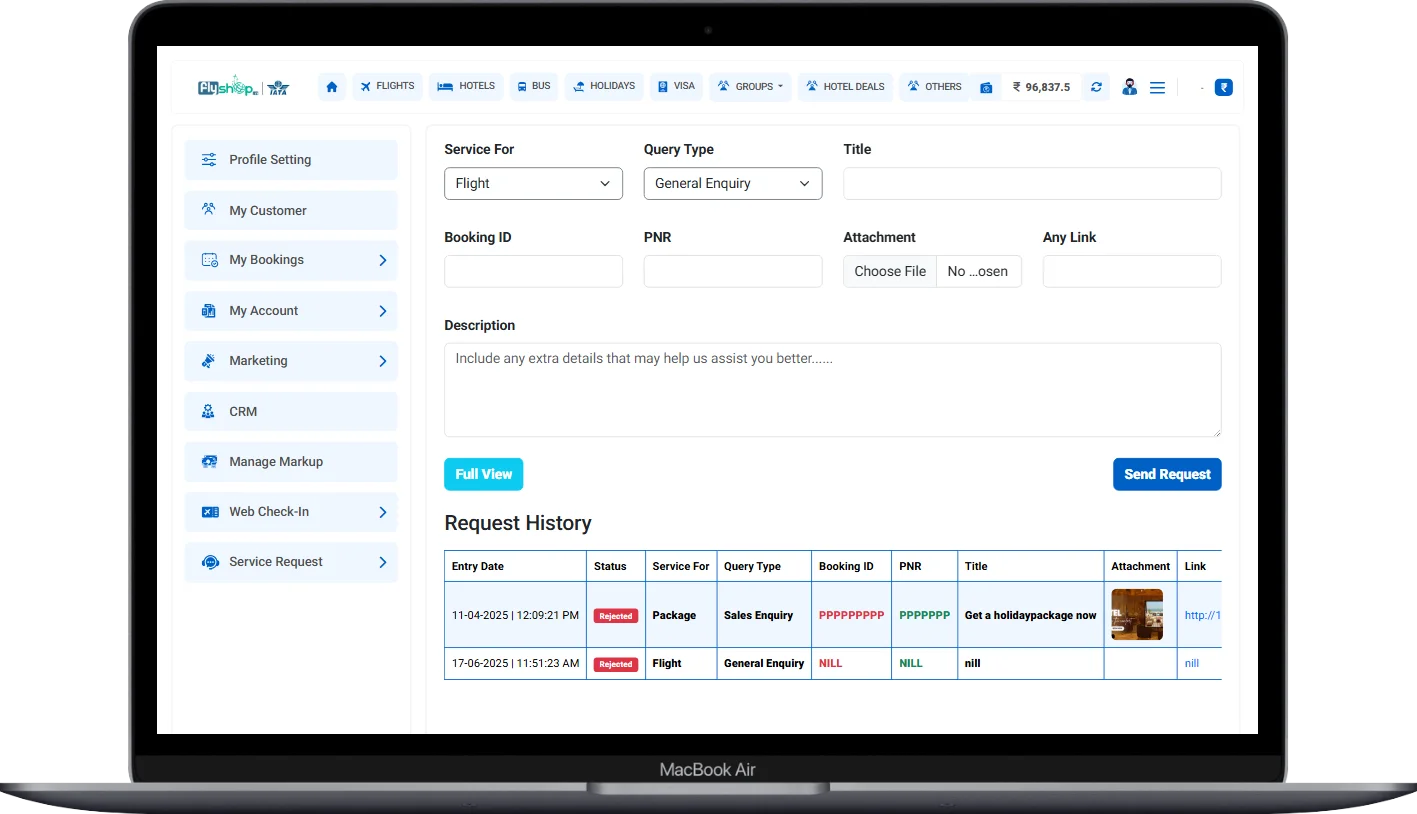Image resolution: width=1417 pixels, height=814 pixels.
Task: Switch to the Hotels tab
Action: pyautogui.click(x=466, y=86)
